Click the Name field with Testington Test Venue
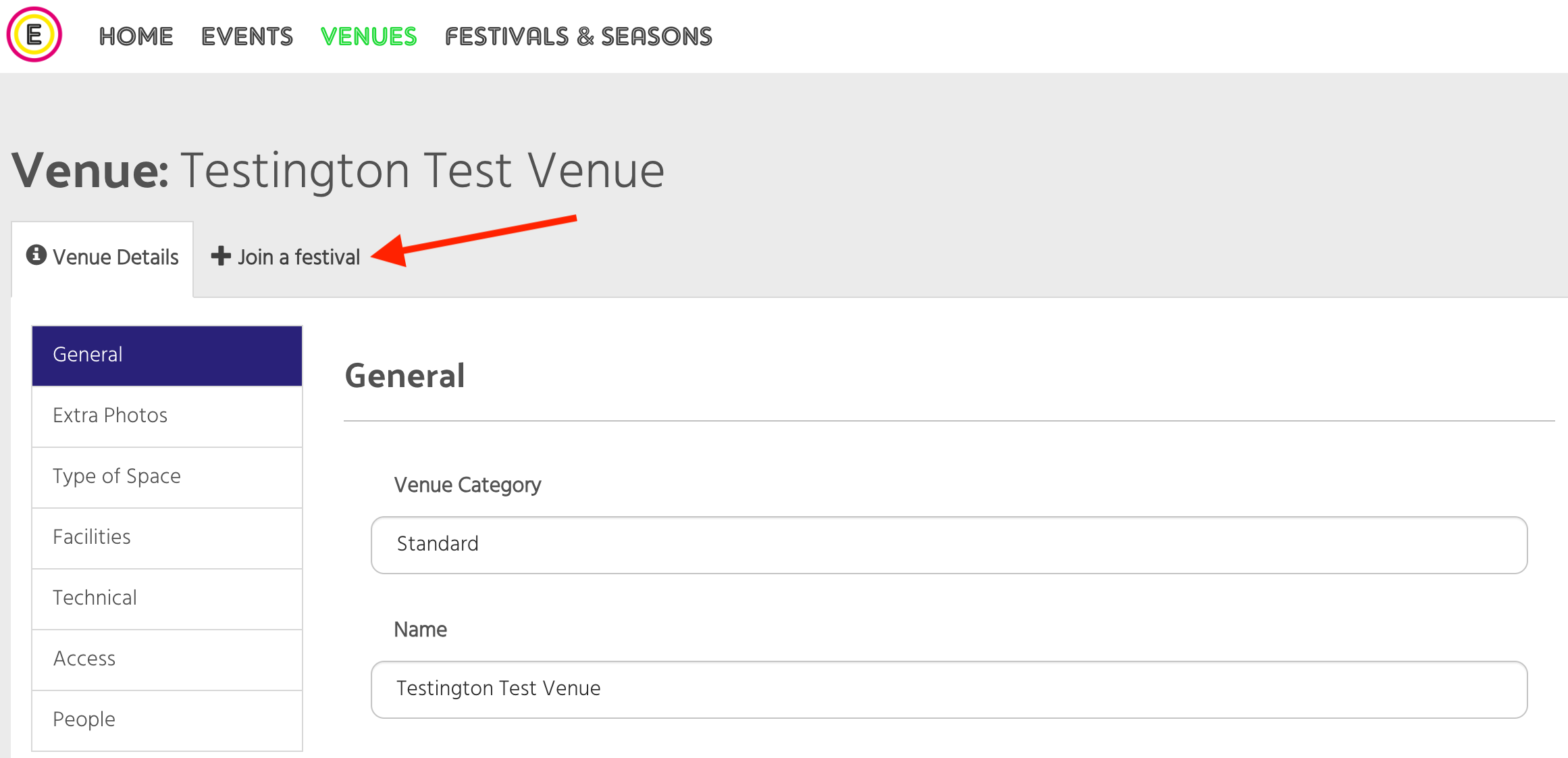 tap(949, 689)
